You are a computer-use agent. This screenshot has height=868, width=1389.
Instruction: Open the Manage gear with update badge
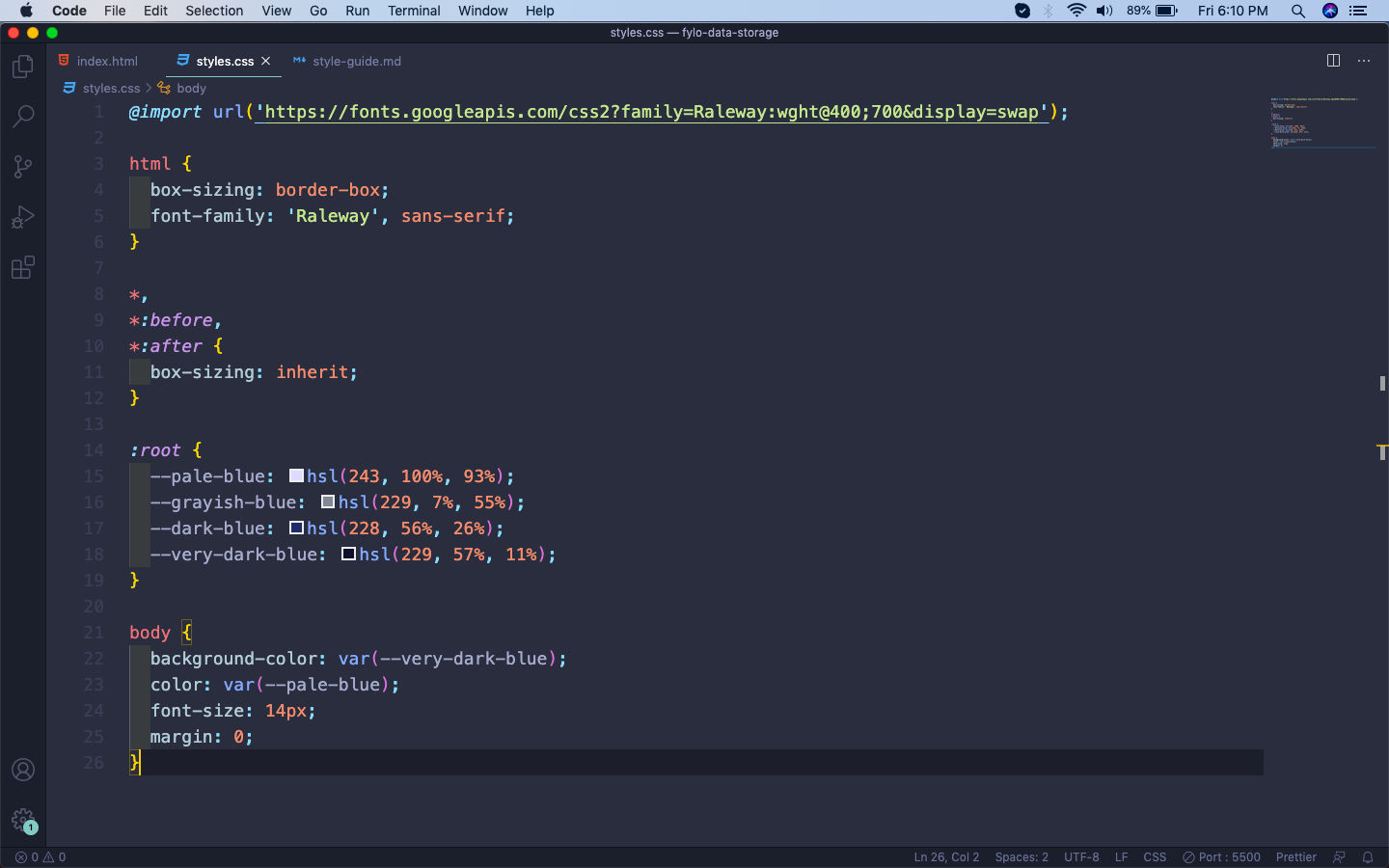[x=23, y=821]
